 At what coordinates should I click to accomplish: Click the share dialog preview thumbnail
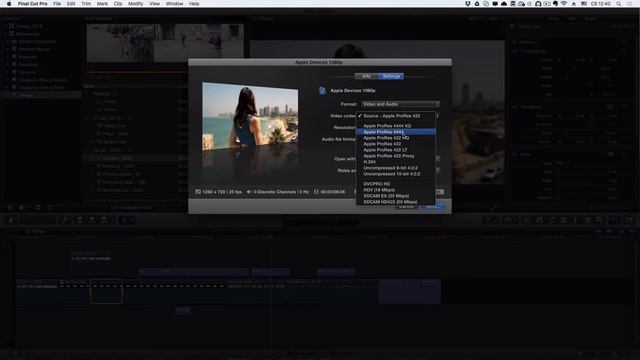coord(250,117)
